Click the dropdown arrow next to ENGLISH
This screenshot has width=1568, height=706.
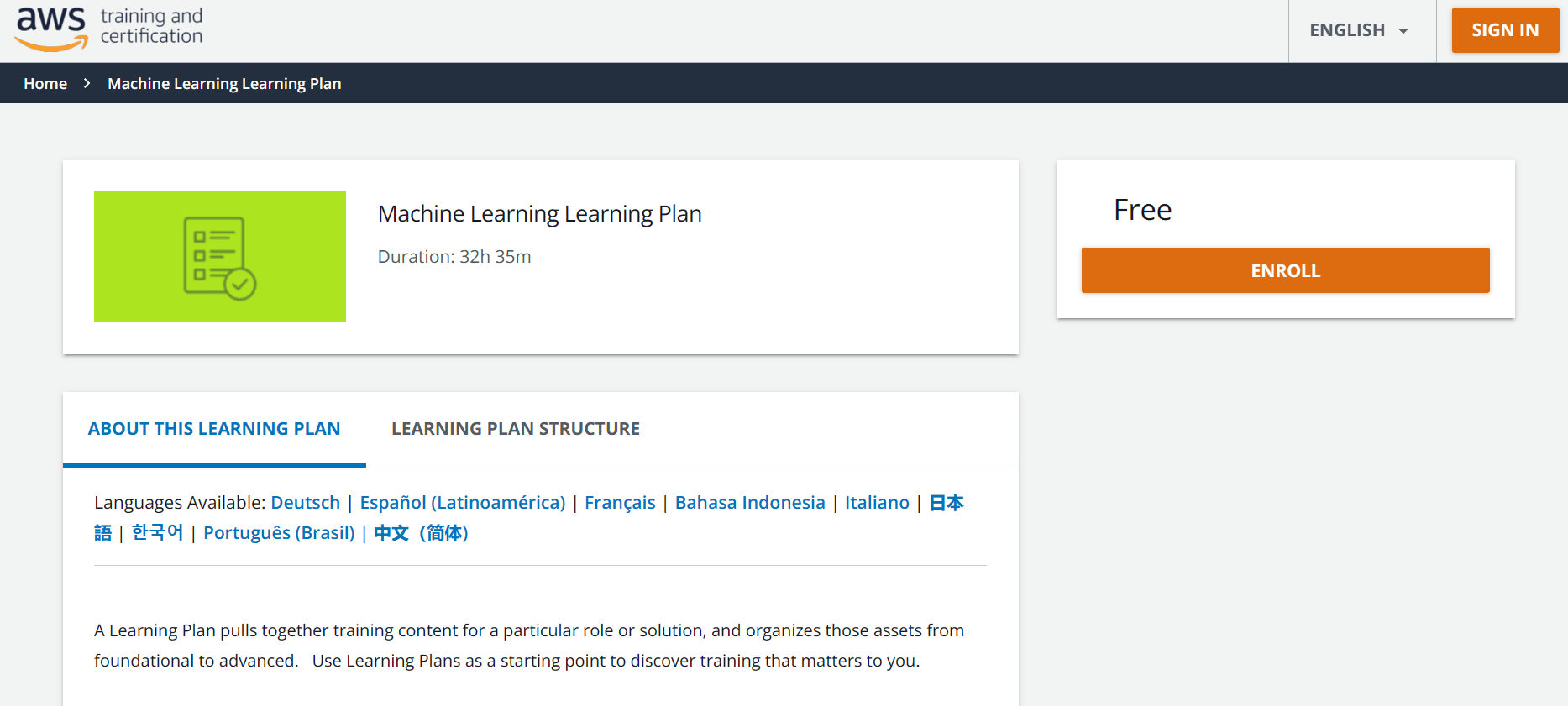coord(1403,31)
